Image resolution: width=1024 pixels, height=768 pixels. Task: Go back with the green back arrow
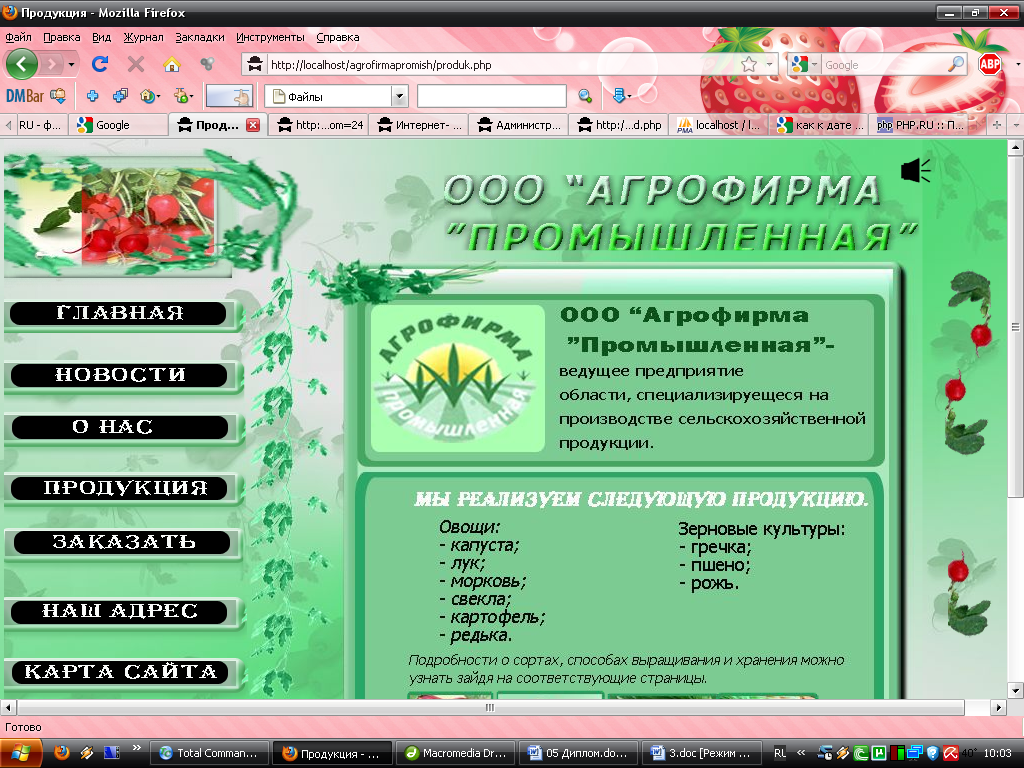(x=22, y=64)
